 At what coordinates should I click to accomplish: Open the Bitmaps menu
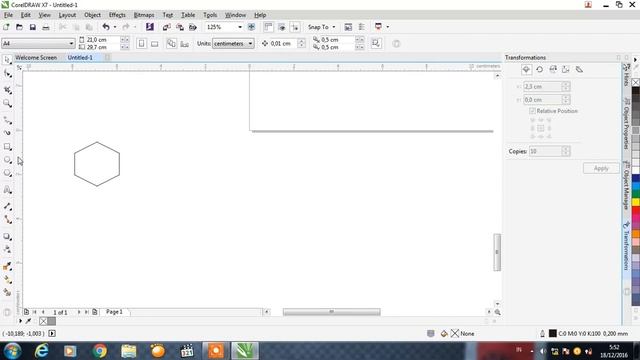(144, 15)
